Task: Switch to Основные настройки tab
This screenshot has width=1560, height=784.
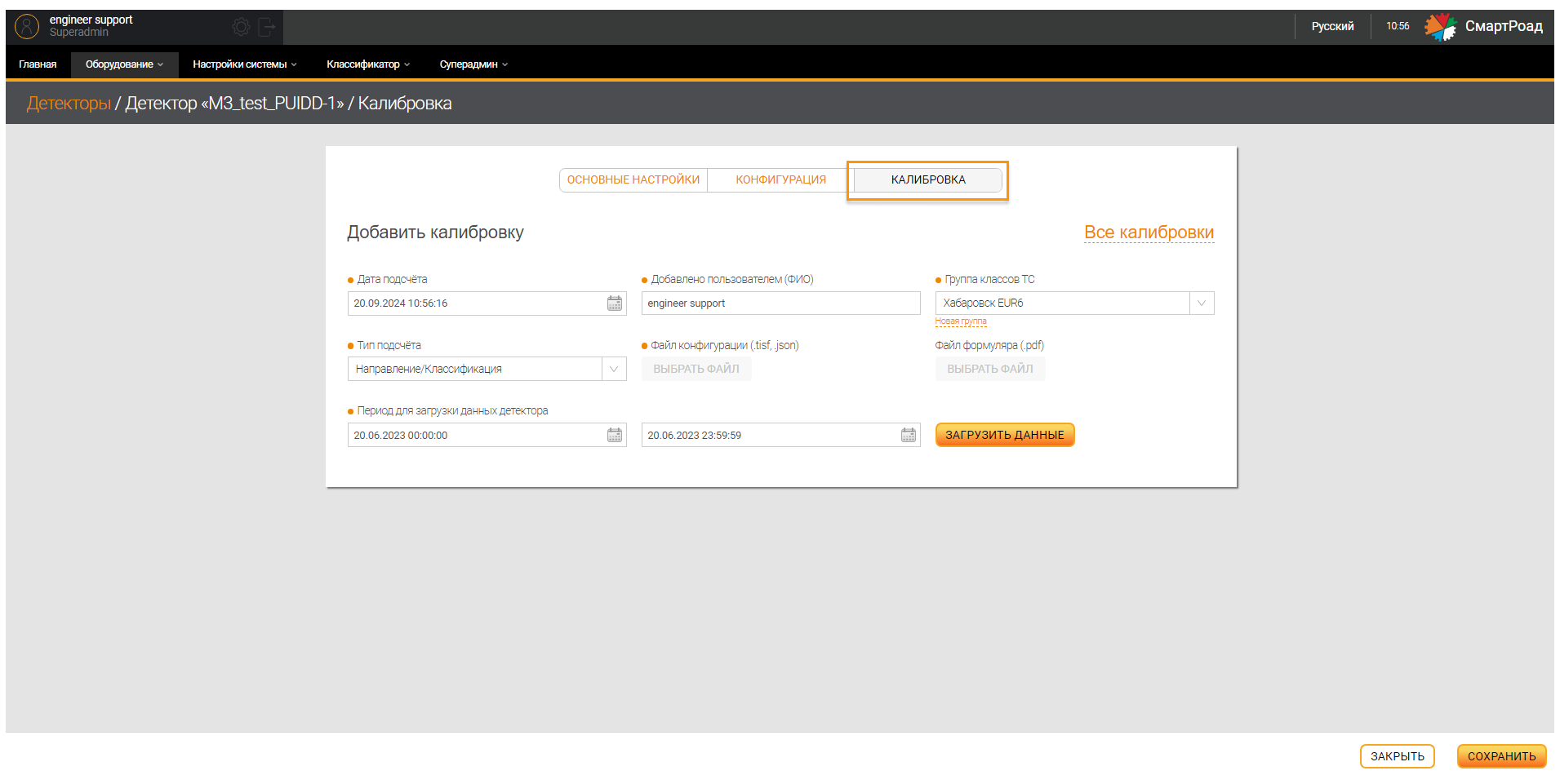Action: 633,179
